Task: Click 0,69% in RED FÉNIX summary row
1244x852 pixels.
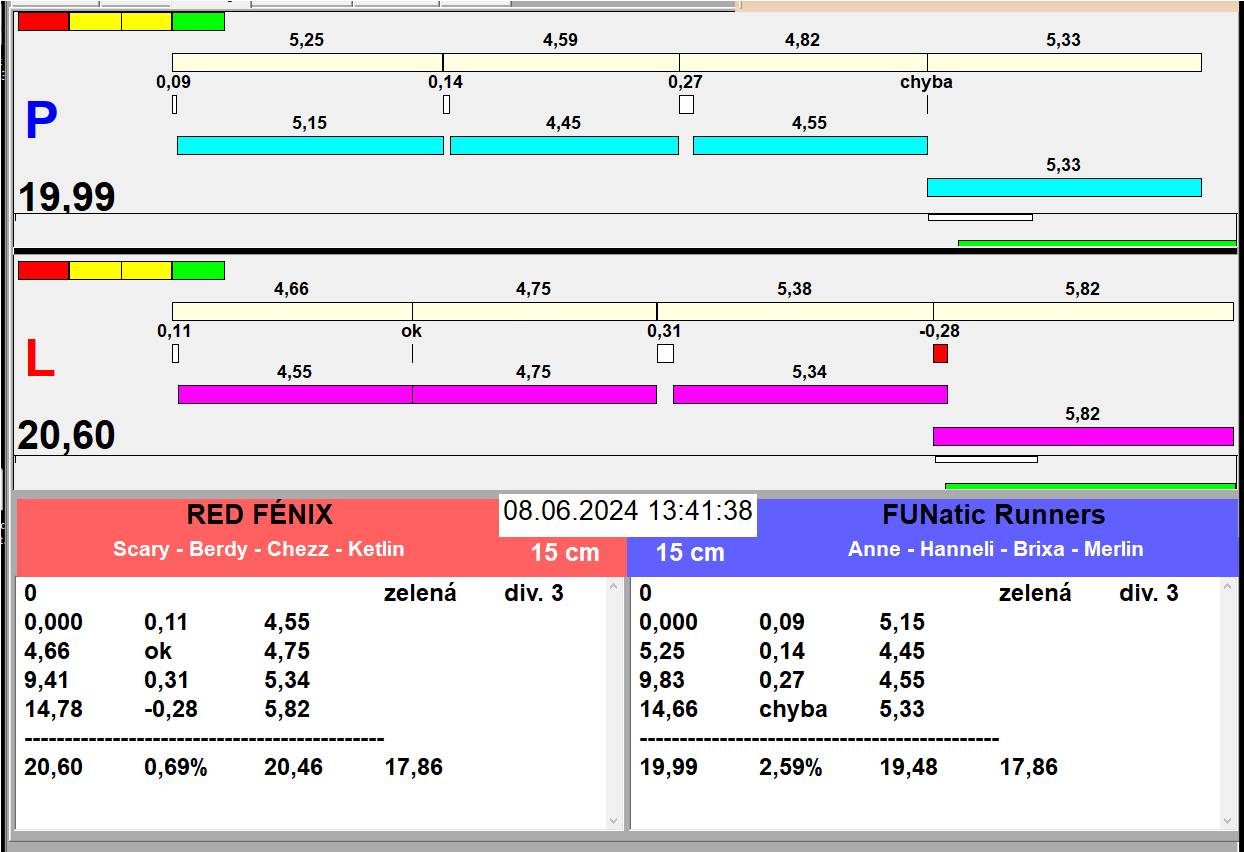Action: pyautogui.click(x=176, y=768)
